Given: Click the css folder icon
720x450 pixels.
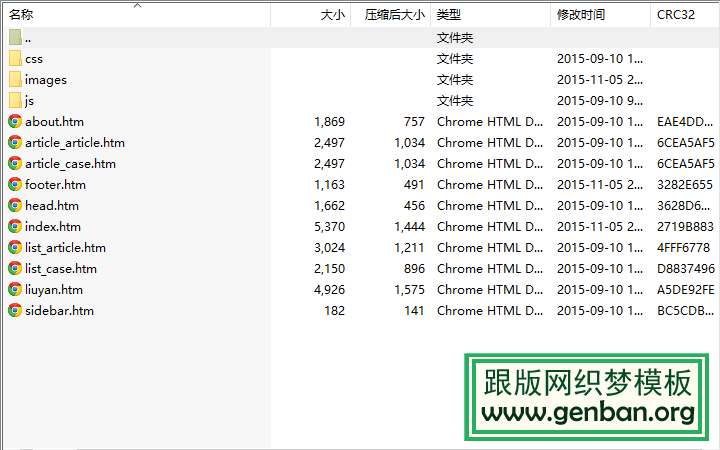Looking at the screenshot, I should (x=15, y=58).
